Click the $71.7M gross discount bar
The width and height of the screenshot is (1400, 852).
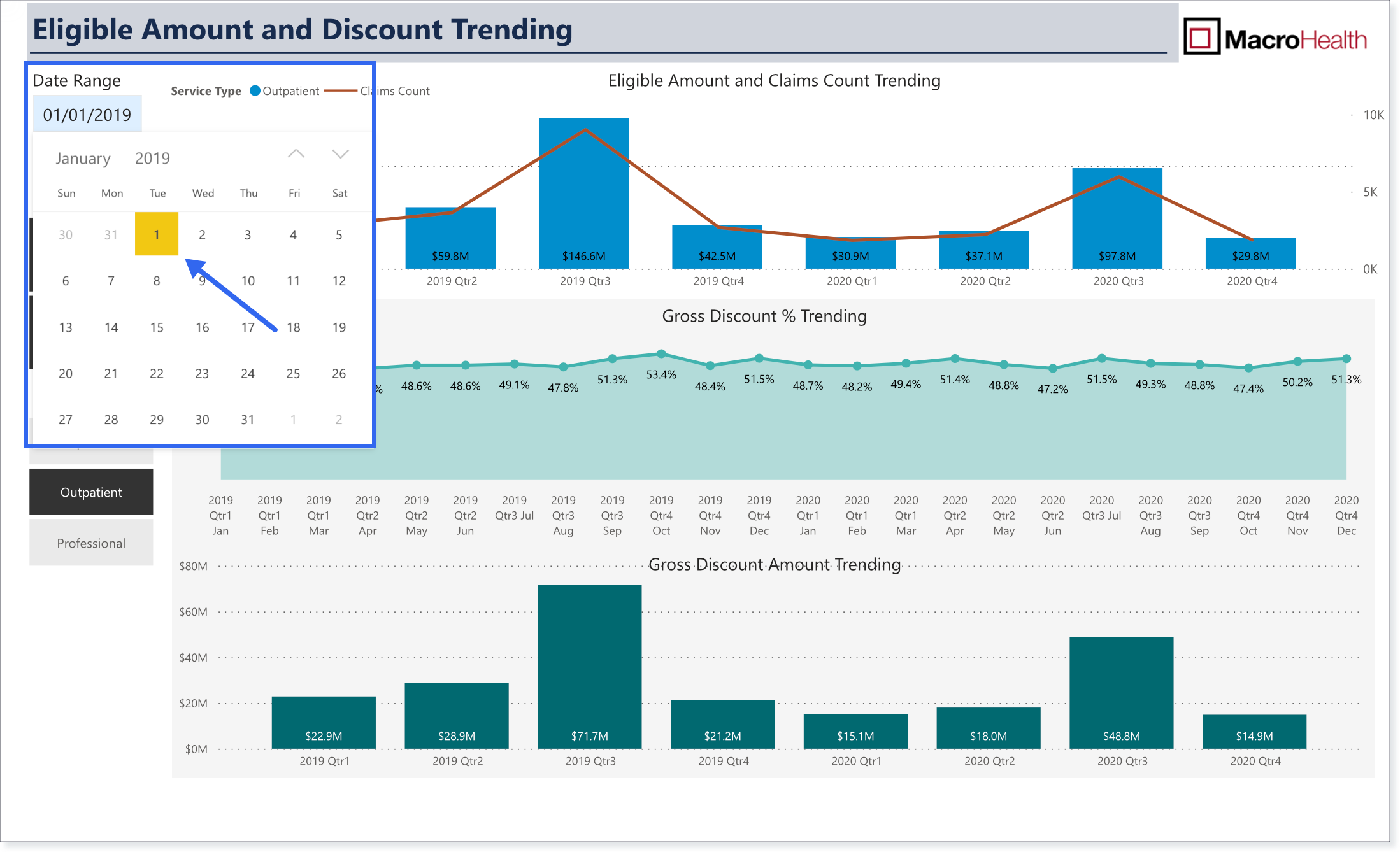click(590, 667)
